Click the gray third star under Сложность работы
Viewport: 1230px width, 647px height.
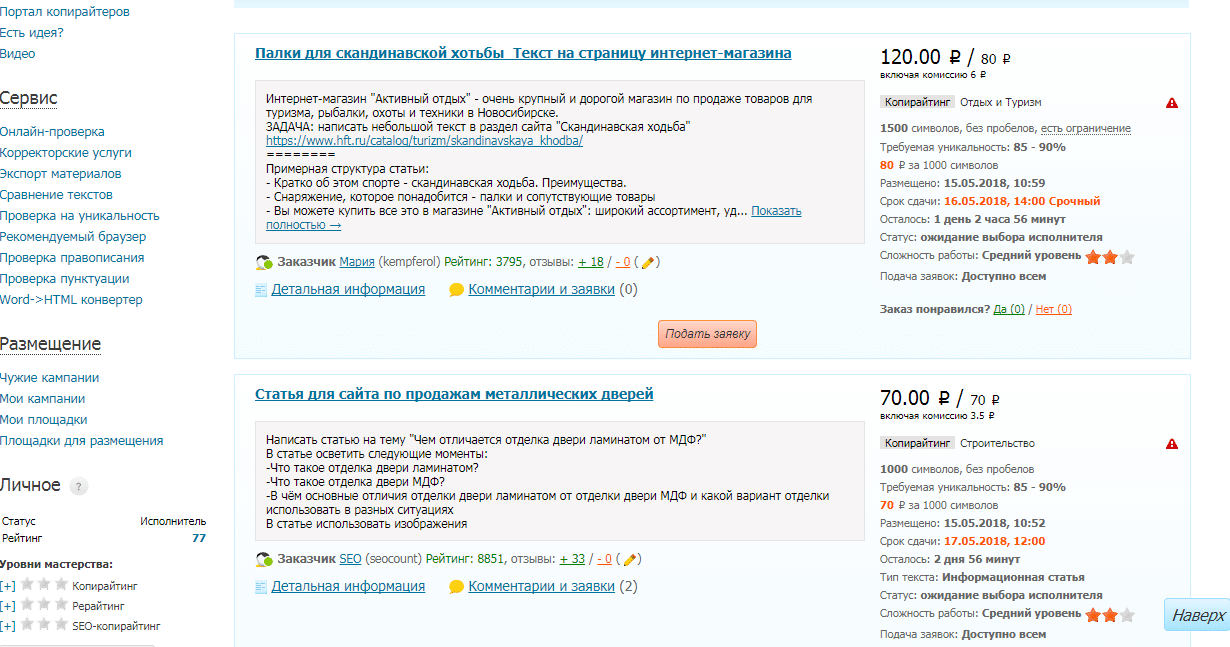pyautogui.click(x=1128, y=256)
